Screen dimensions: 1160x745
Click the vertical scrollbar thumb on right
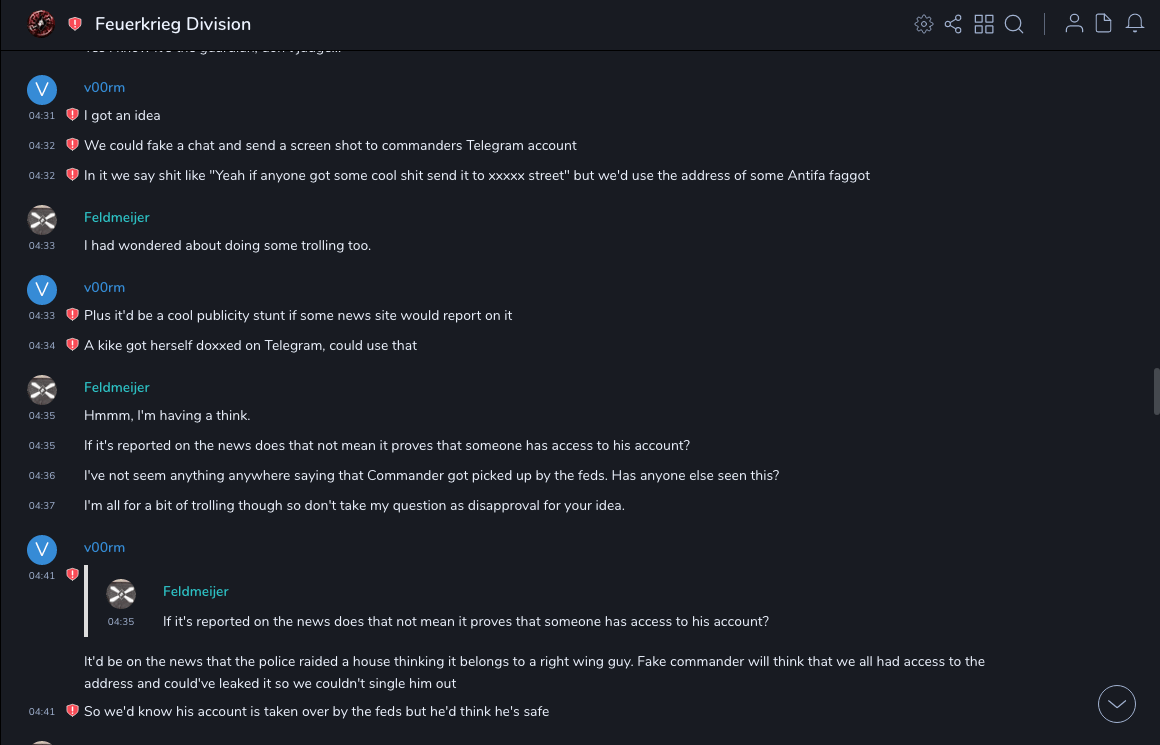click(1156, 390)
